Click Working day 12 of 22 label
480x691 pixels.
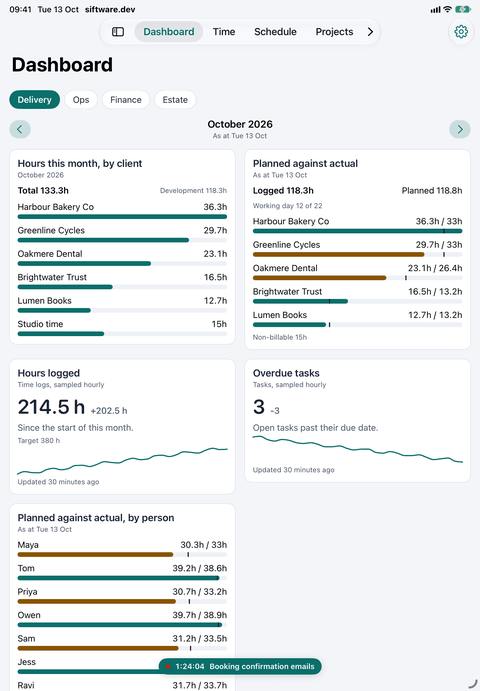click(x=287, y=206)
